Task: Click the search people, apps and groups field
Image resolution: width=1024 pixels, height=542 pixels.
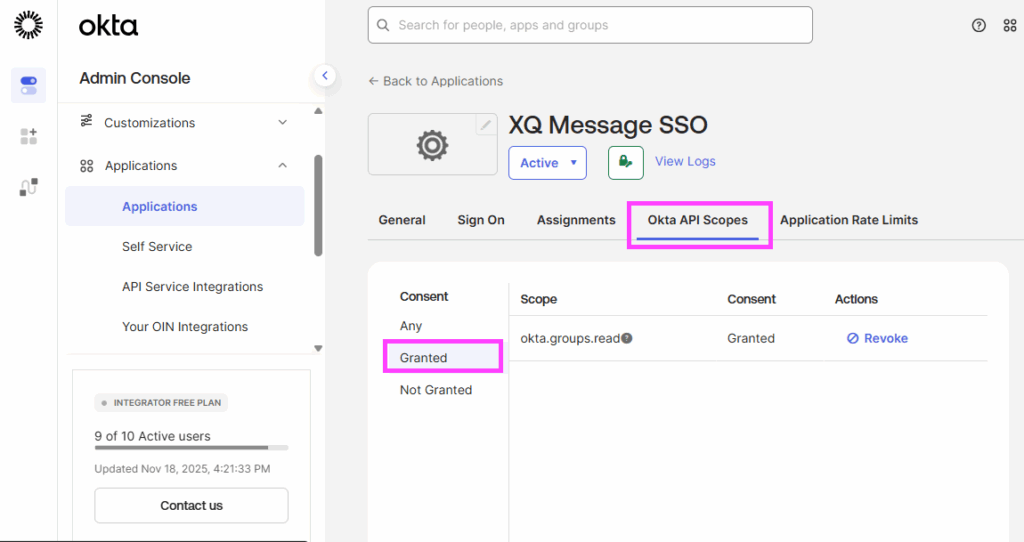Action: point(590,25)
